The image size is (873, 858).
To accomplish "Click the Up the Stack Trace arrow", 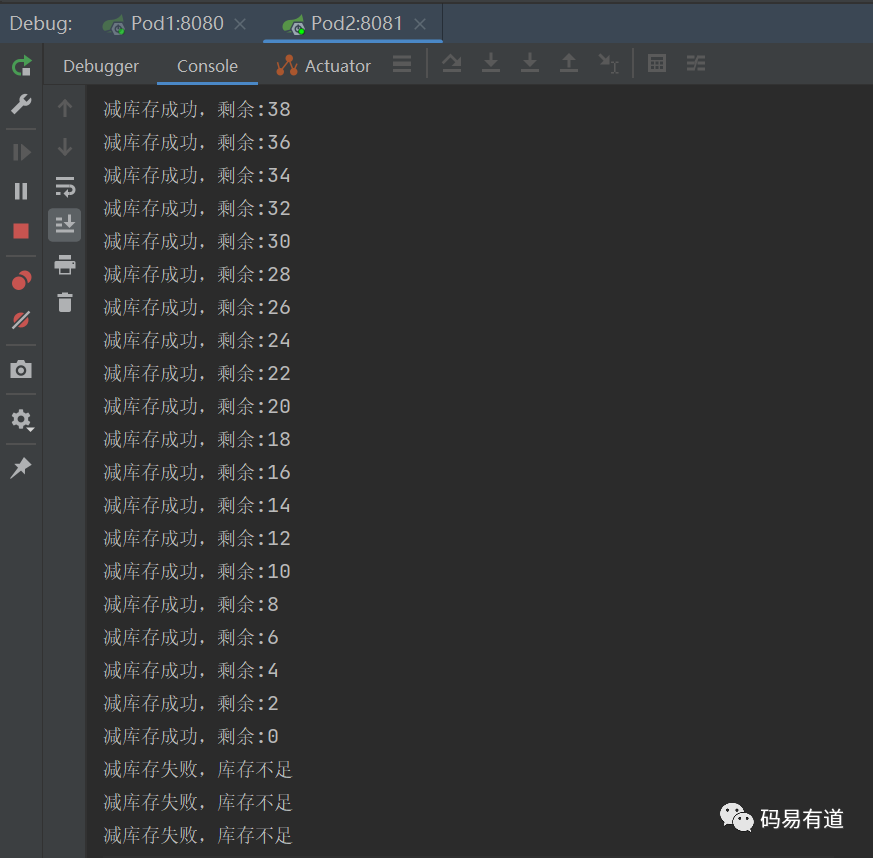I will [x=65, y=107].
